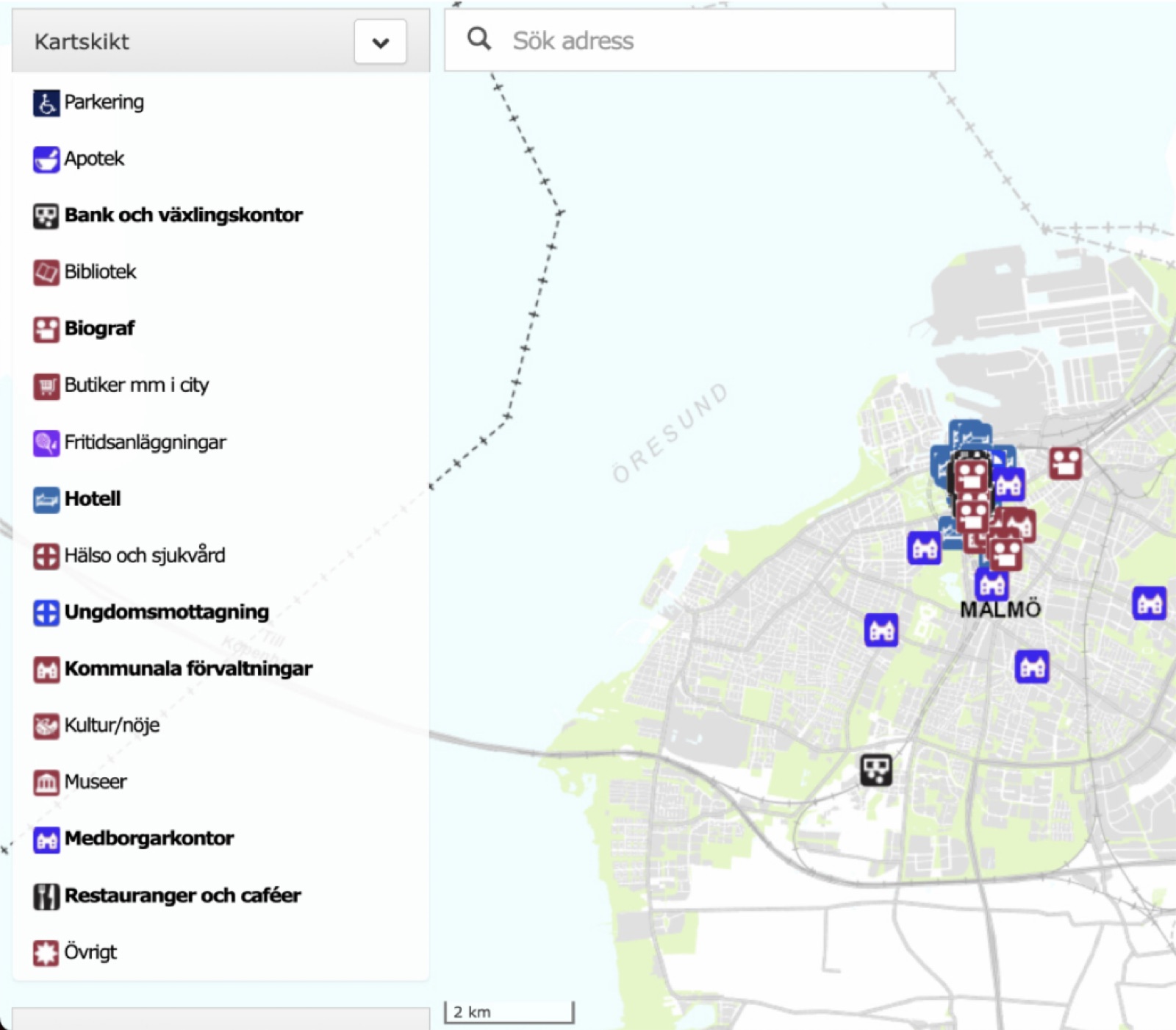Click the Fritidsanläggningar racket icon
This screenshot has width=1176, height=1030.
[46, 443]
